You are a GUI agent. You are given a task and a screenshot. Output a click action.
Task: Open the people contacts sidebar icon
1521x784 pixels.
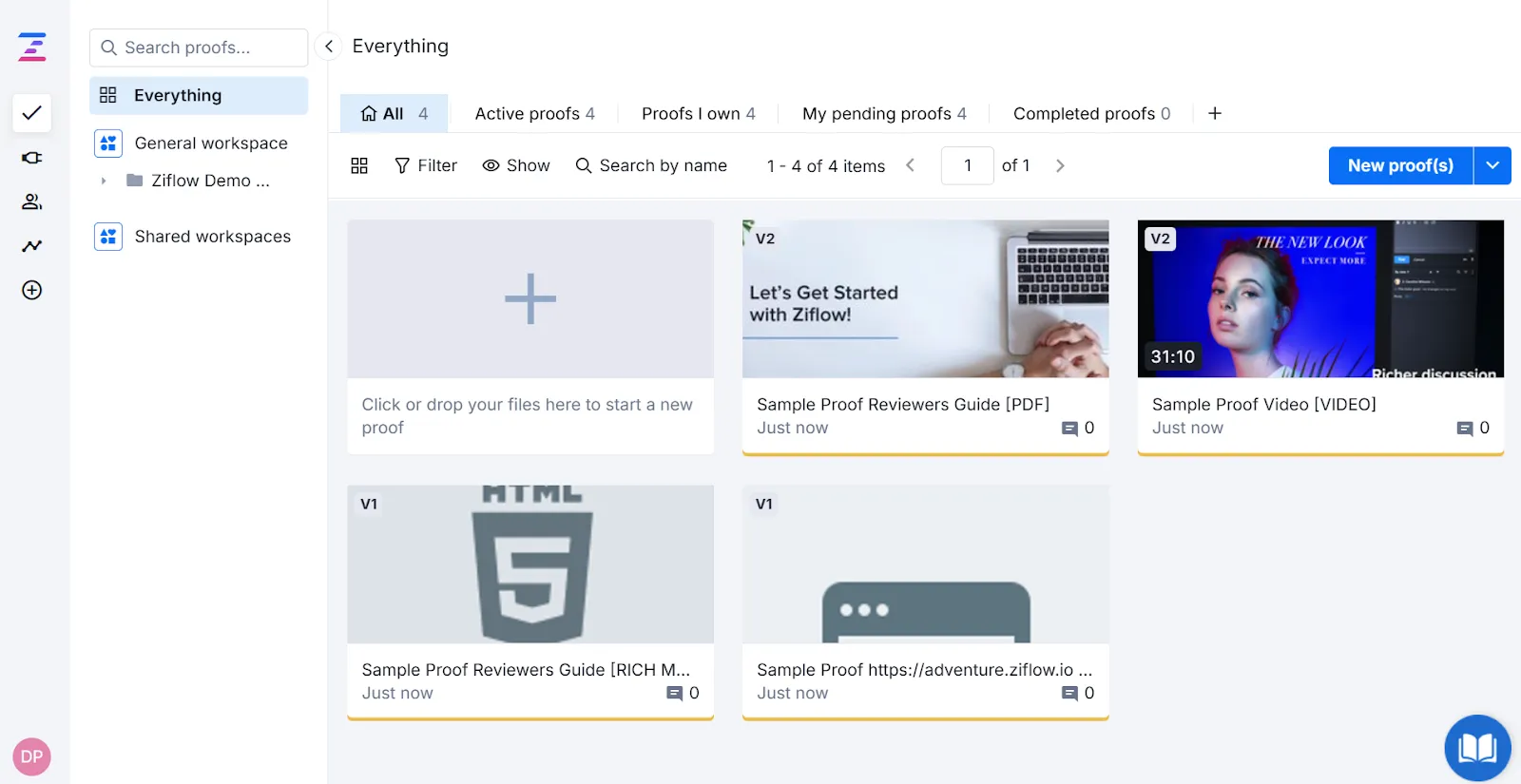[x=32, y=201]
